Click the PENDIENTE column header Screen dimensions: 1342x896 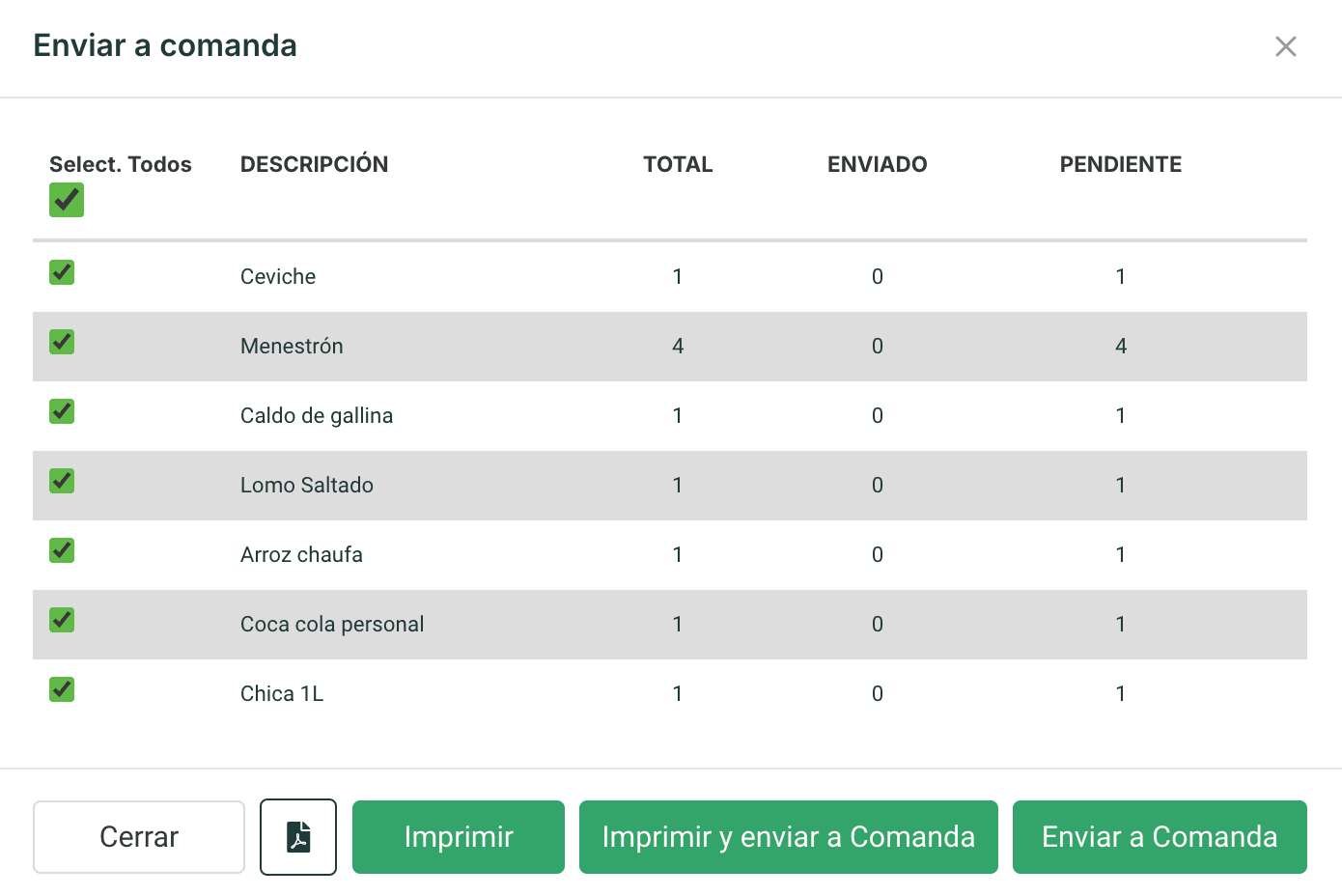[x=1120, y=164]
